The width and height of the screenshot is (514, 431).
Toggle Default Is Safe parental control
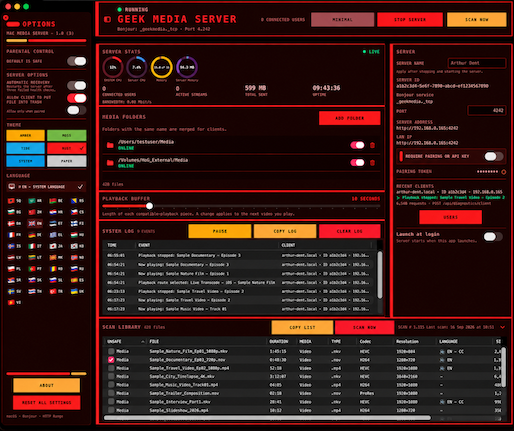pyautogui.click(x=77, y=61)
